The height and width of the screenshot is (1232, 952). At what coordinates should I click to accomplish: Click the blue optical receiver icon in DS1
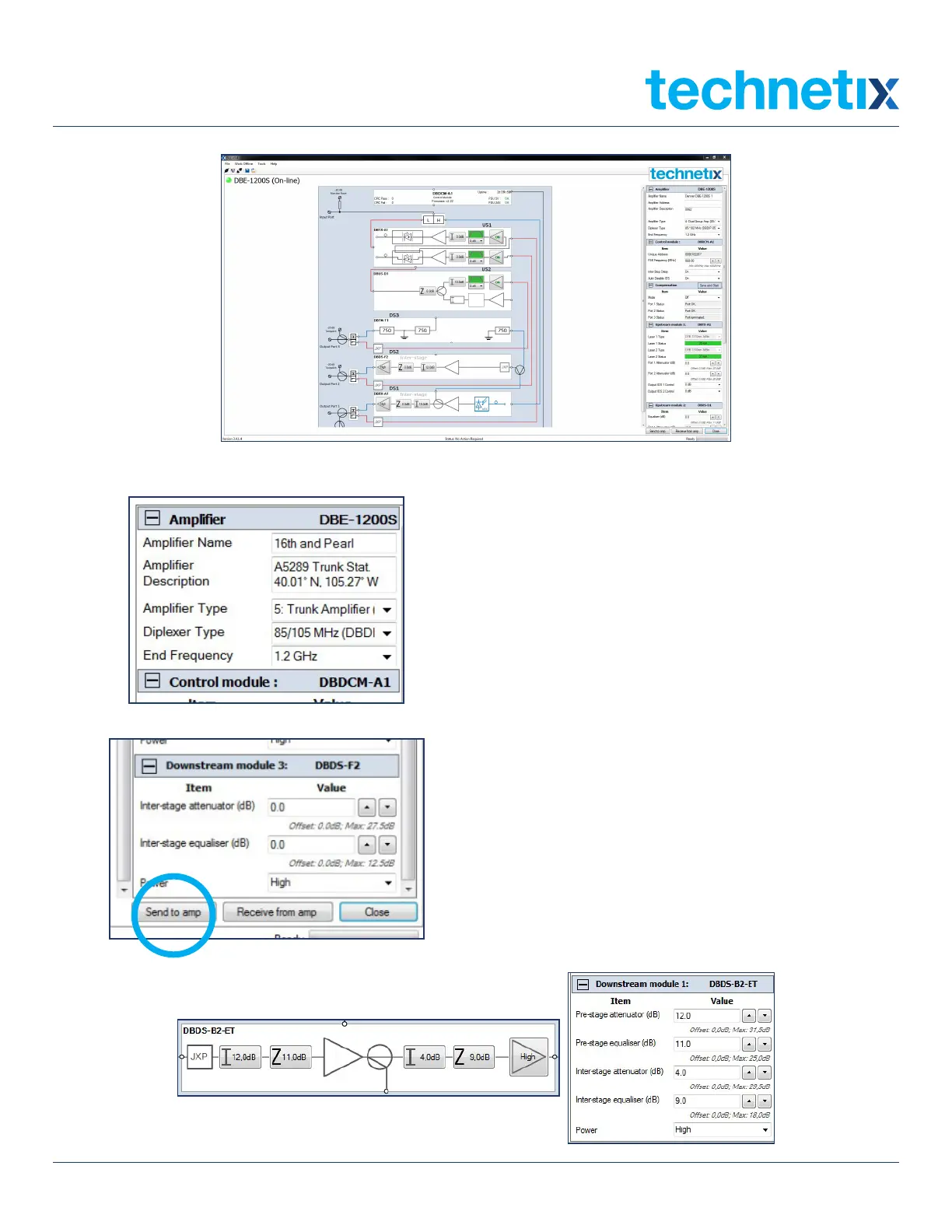tap(481, 404)
